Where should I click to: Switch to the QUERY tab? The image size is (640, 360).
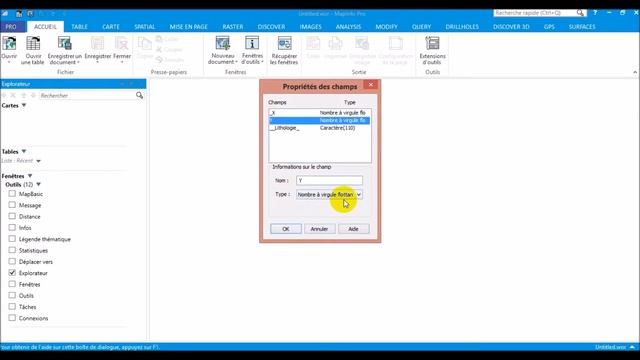coord(421,27)
